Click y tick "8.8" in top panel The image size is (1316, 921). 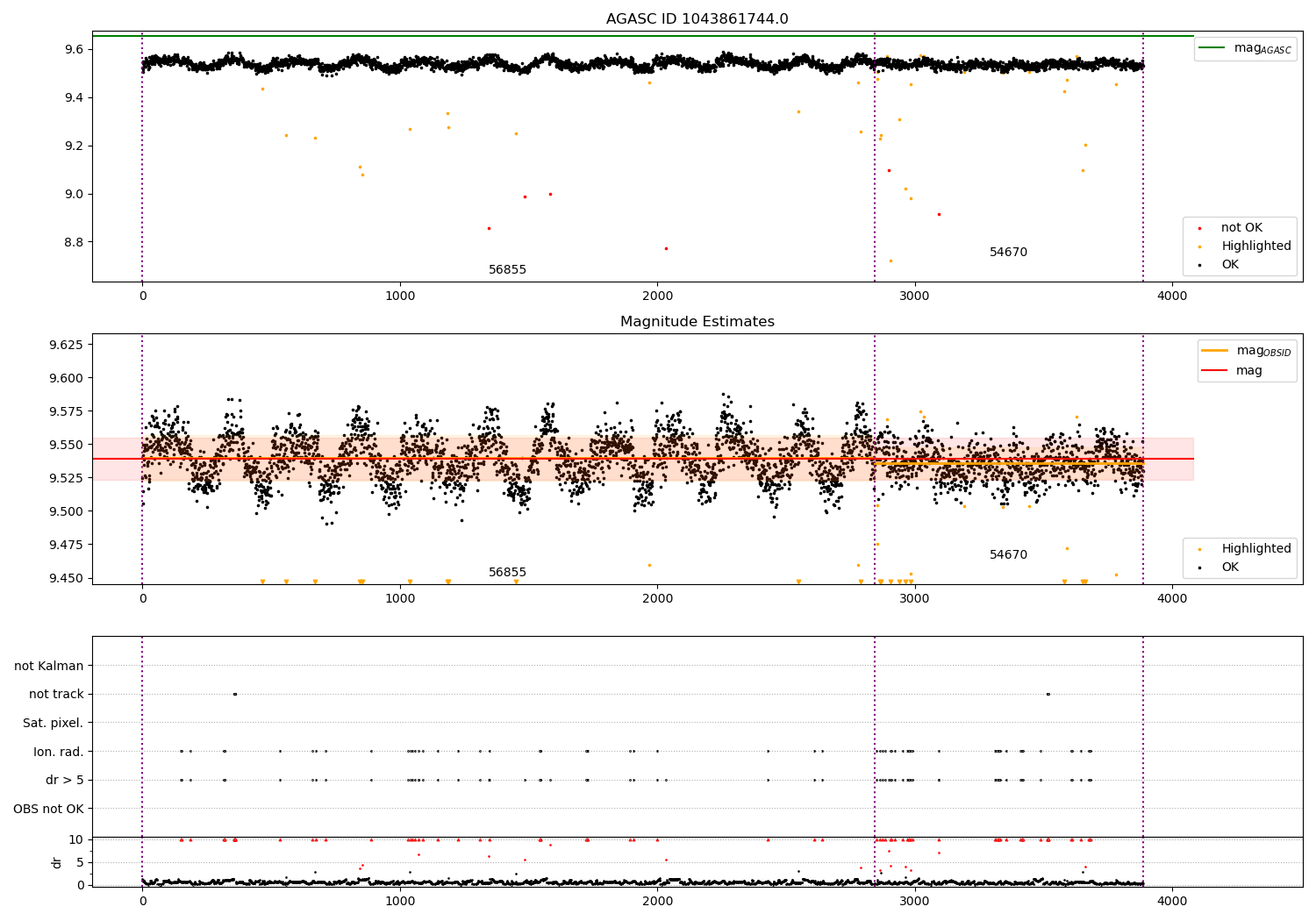73,242
